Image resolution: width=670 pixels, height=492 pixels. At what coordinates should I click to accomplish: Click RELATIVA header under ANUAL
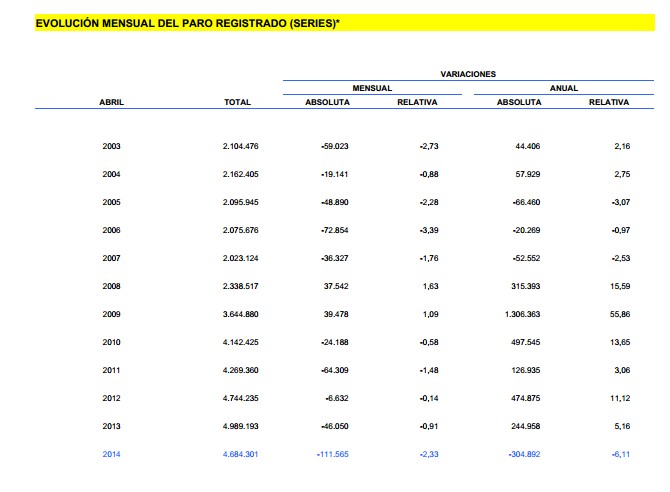tap(609, 102)
